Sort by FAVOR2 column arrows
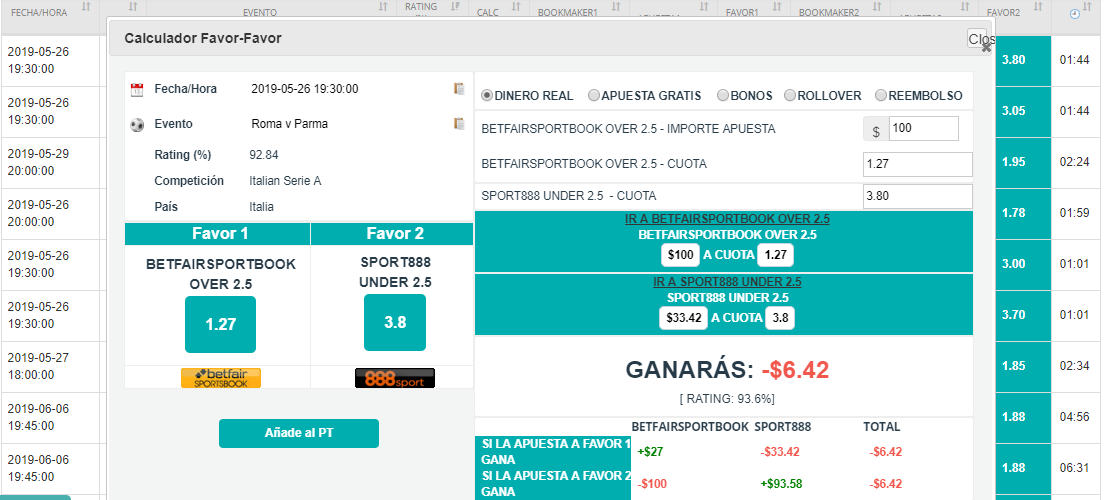 (1038, 7)
